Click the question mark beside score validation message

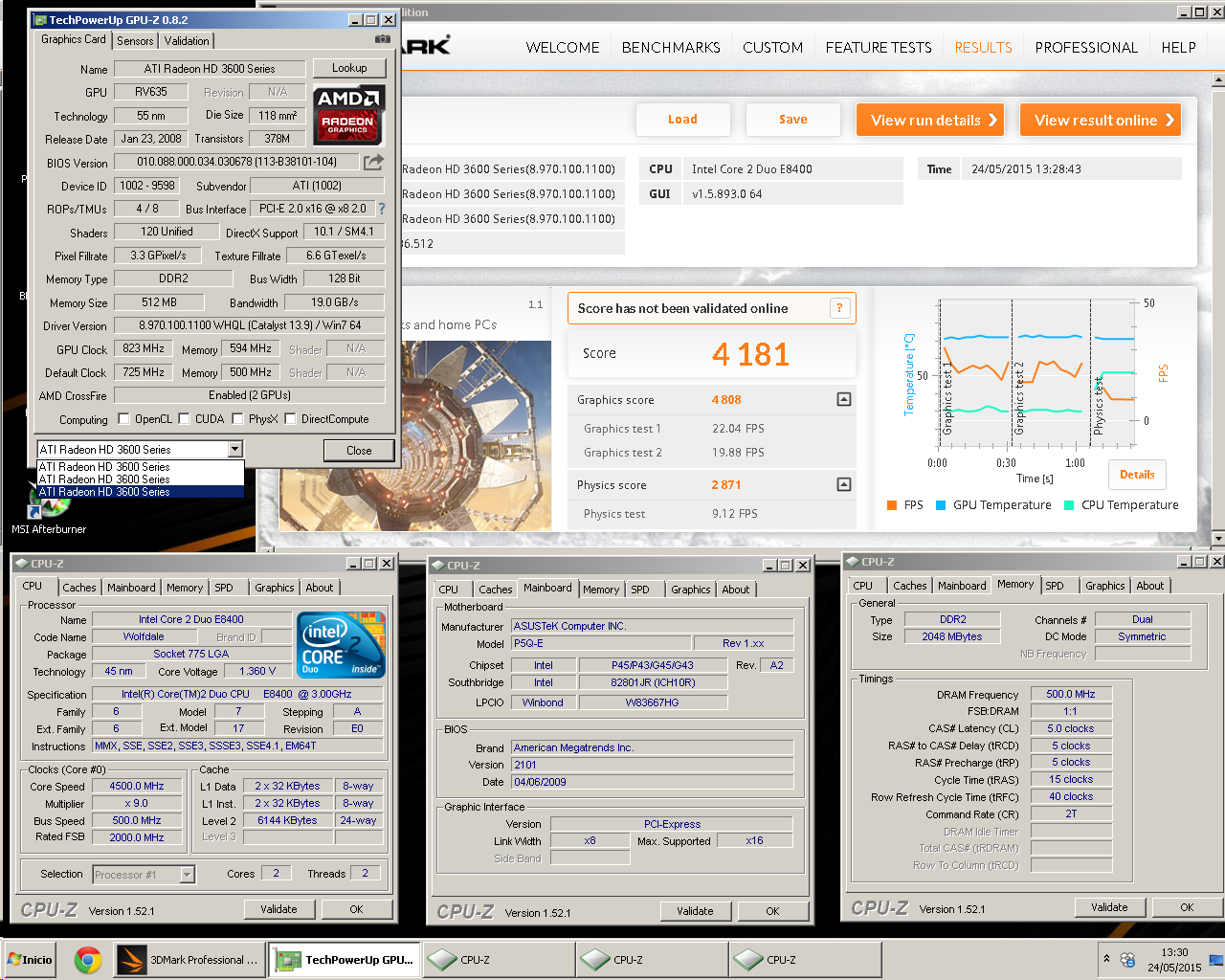tap(839, 308)
